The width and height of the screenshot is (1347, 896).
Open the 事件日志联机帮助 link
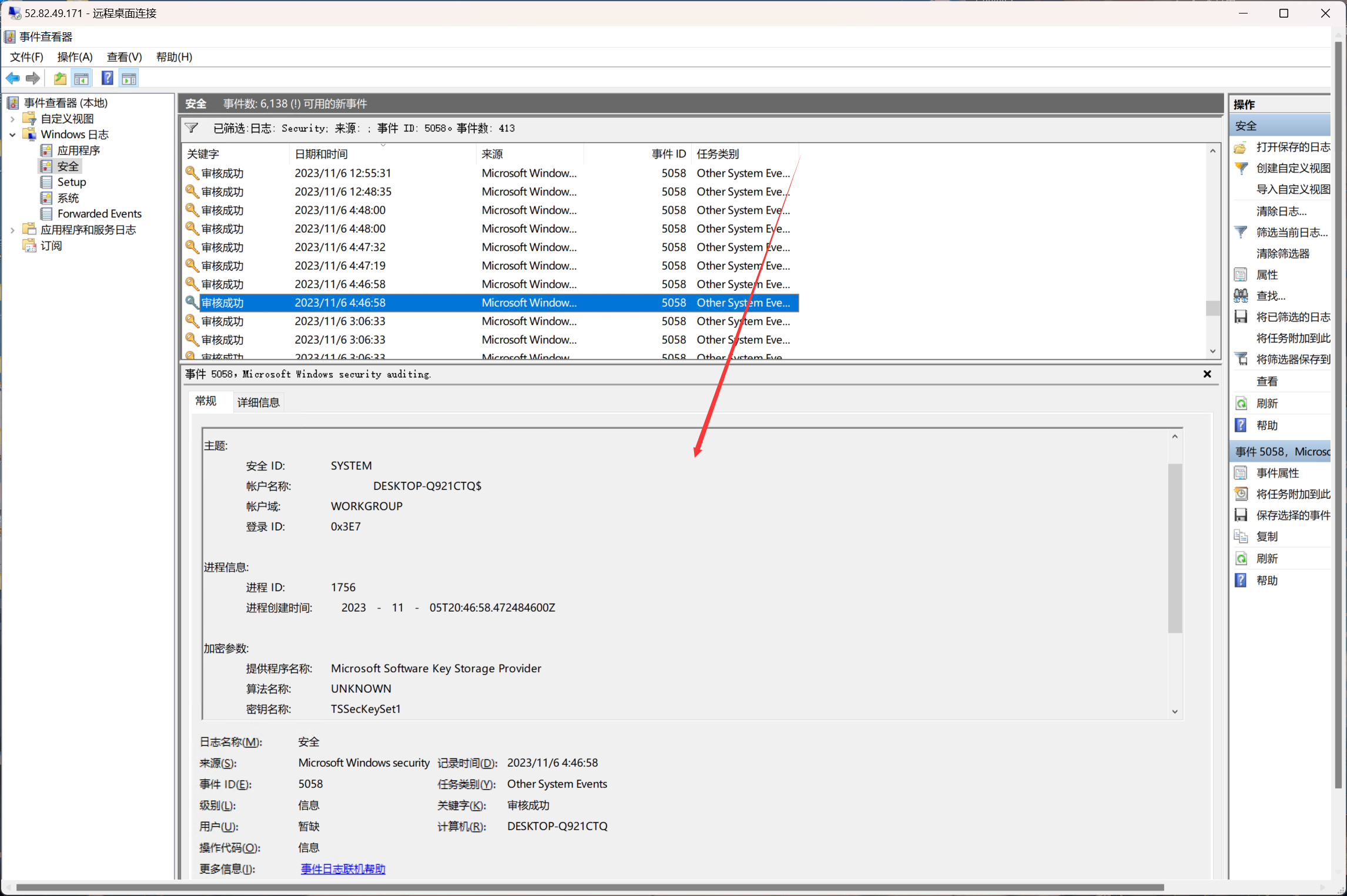tap(343, 869)
